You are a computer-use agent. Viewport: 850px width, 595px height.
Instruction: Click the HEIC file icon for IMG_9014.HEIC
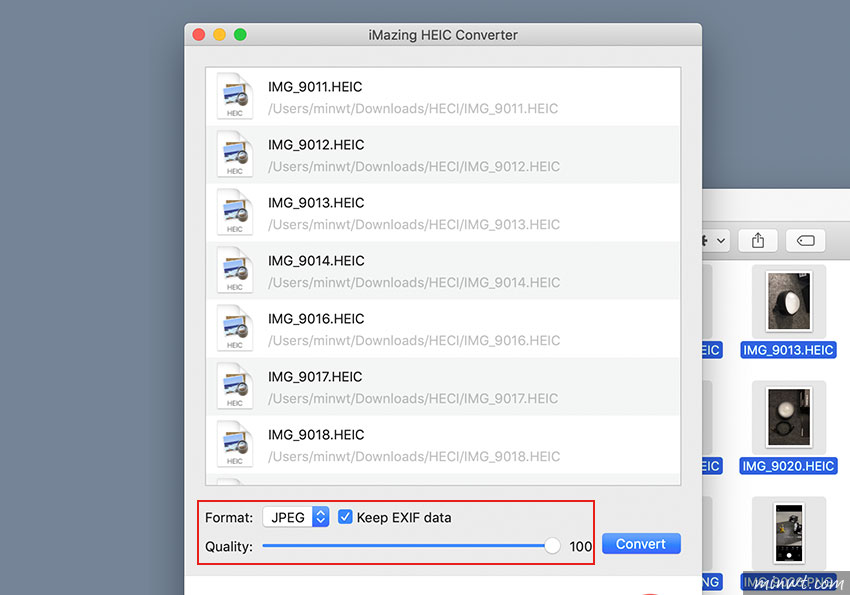(235, 270)
